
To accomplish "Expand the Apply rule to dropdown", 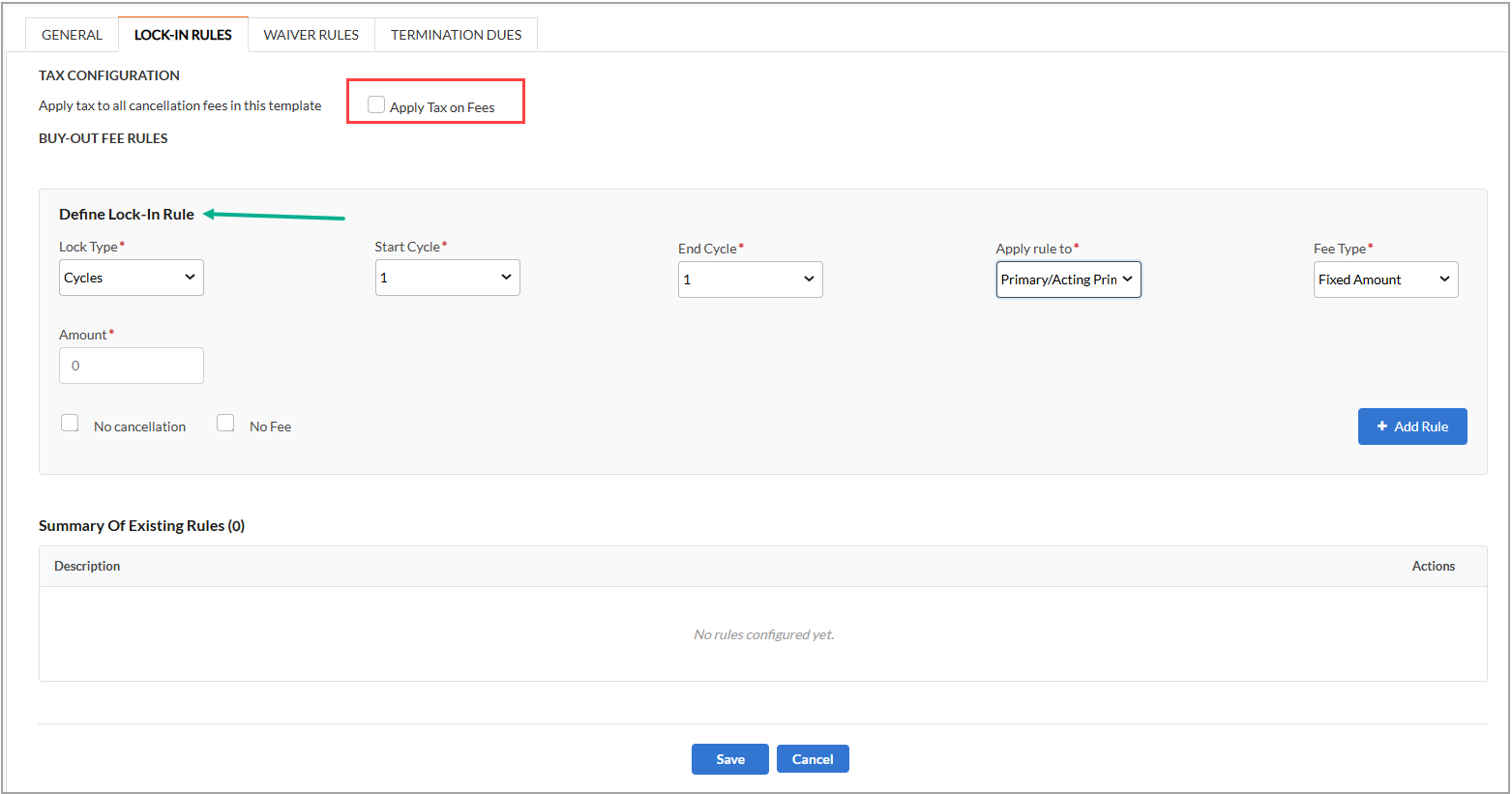I will 1068,279.
